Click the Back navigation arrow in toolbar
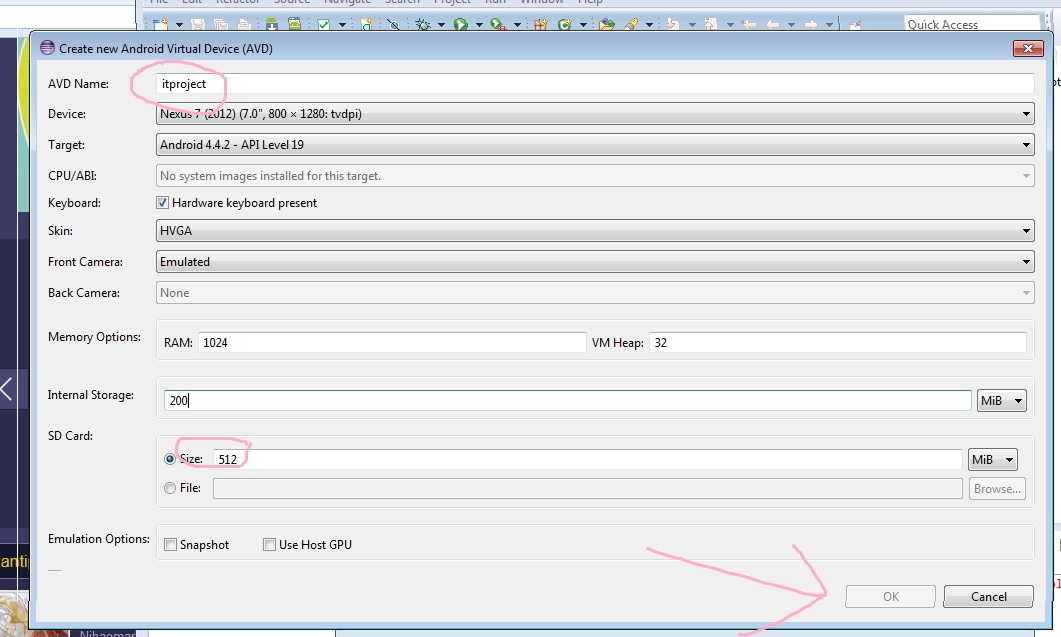The width and height of the screenshot is (1061, 637). [x=773, y=24]
